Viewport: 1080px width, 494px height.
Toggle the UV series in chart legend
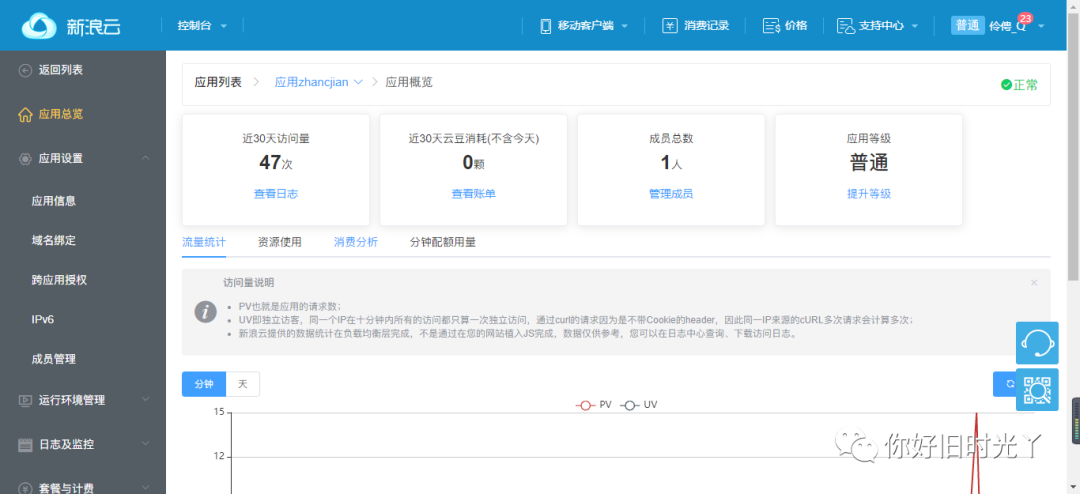[638, 405]
